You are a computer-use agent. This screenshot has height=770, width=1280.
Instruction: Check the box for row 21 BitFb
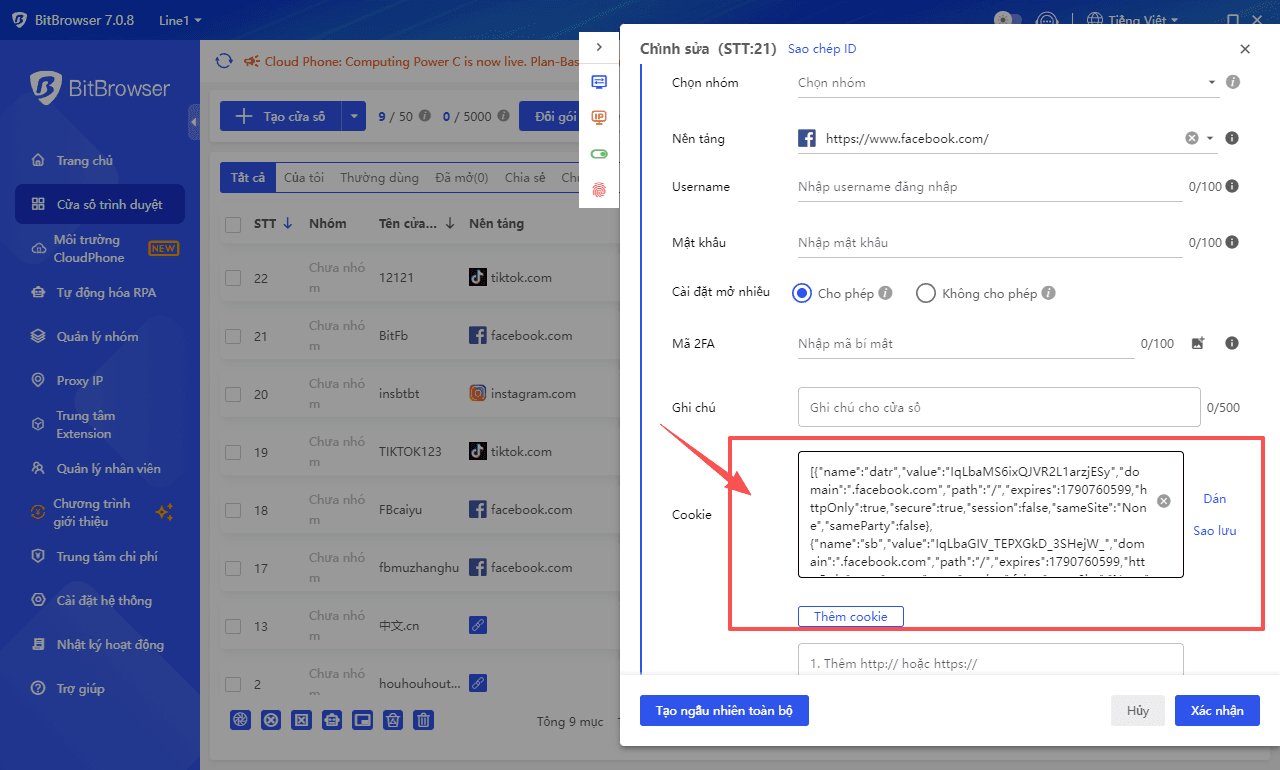pyautogui.click(x=233, y=336)
